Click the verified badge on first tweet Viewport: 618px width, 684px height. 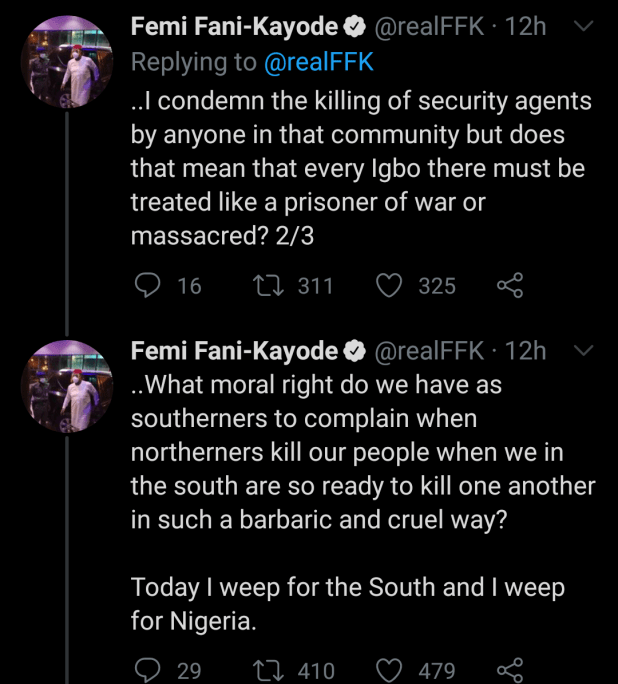354,27
